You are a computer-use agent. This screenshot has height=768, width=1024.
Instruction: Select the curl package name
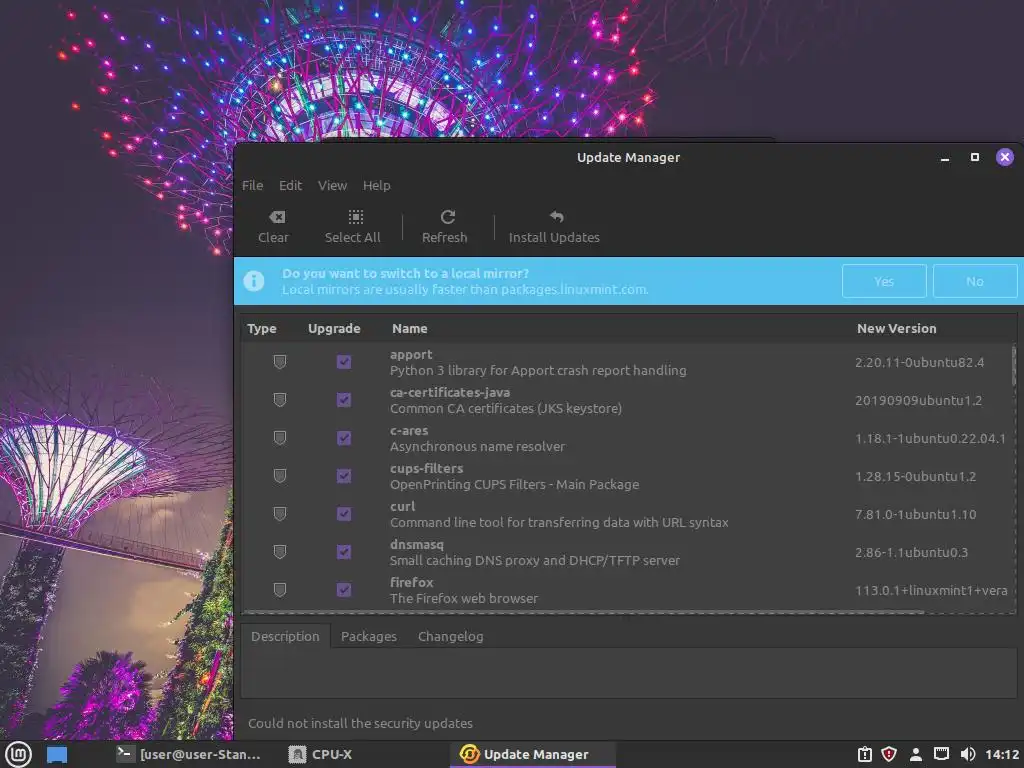point(402,506)
